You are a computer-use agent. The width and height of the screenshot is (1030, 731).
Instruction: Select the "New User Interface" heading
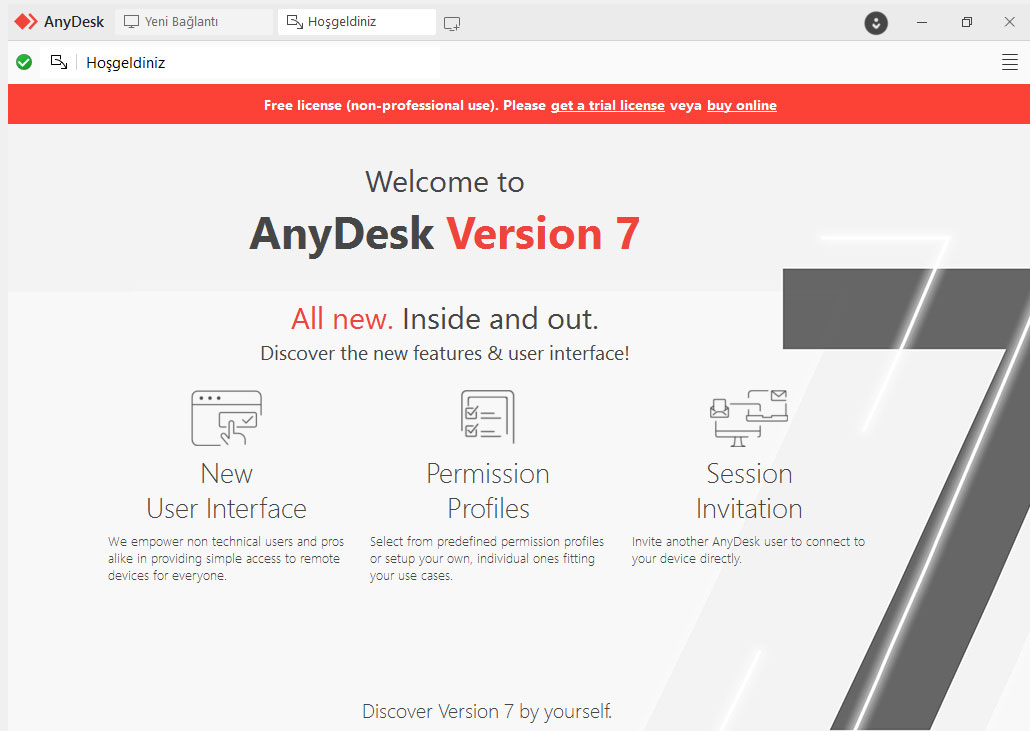tap(226, 491)
